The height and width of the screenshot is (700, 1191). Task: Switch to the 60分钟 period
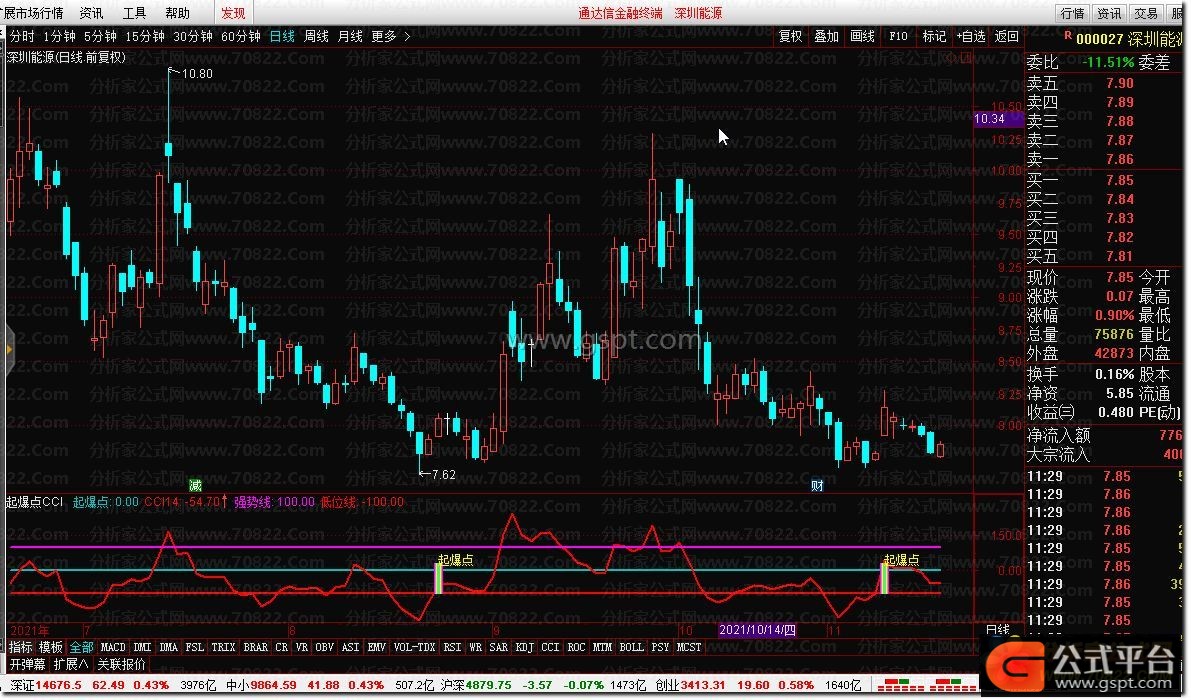coord(241,36)
